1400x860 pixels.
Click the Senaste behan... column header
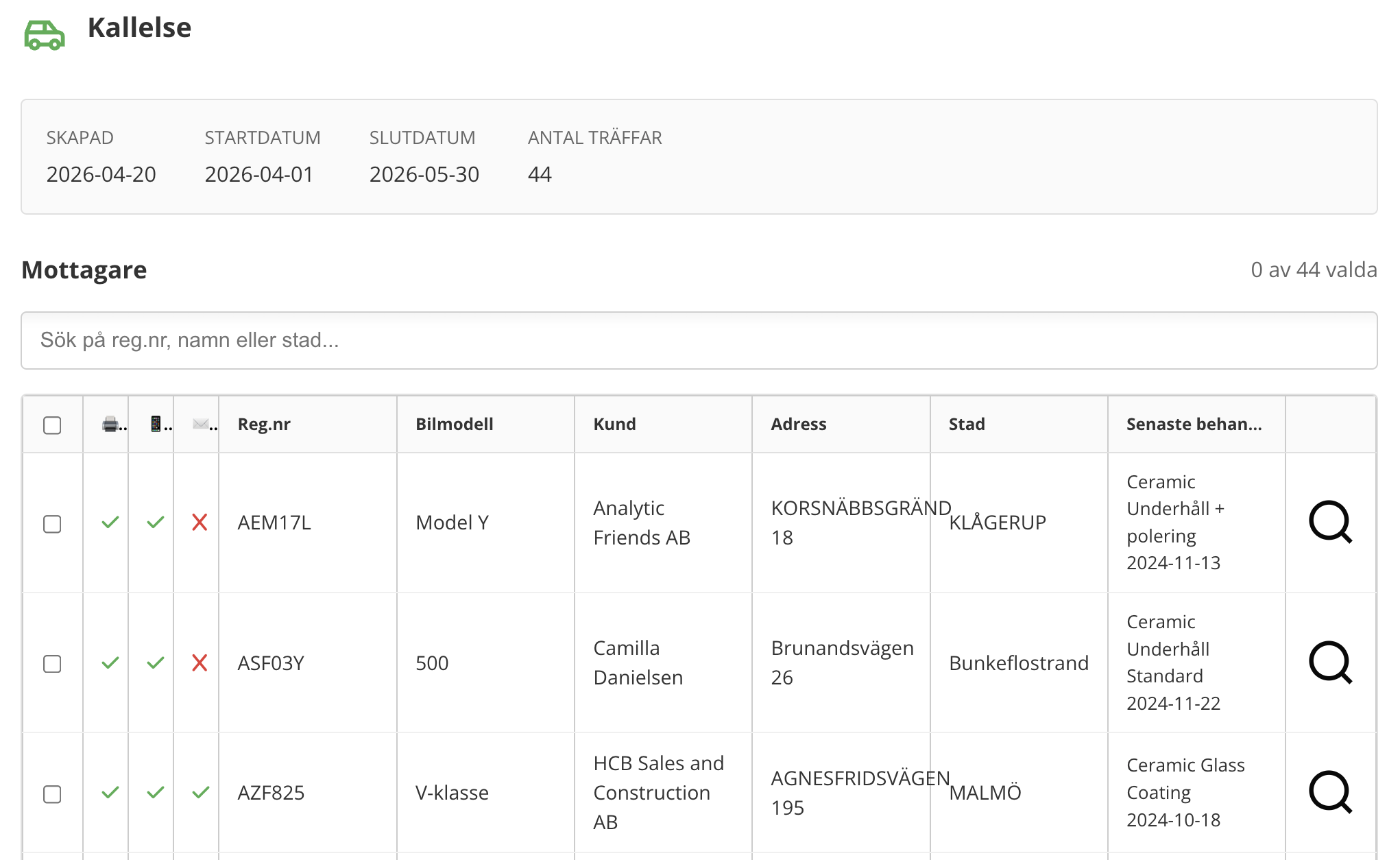point(1193,425)
